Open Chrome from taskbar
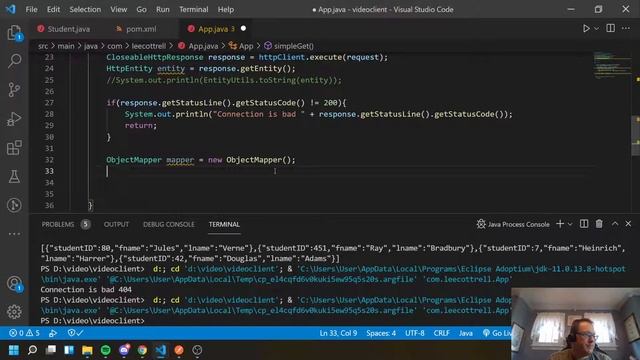Viewport: 640px width, 360px height. (x=142, y=350)
